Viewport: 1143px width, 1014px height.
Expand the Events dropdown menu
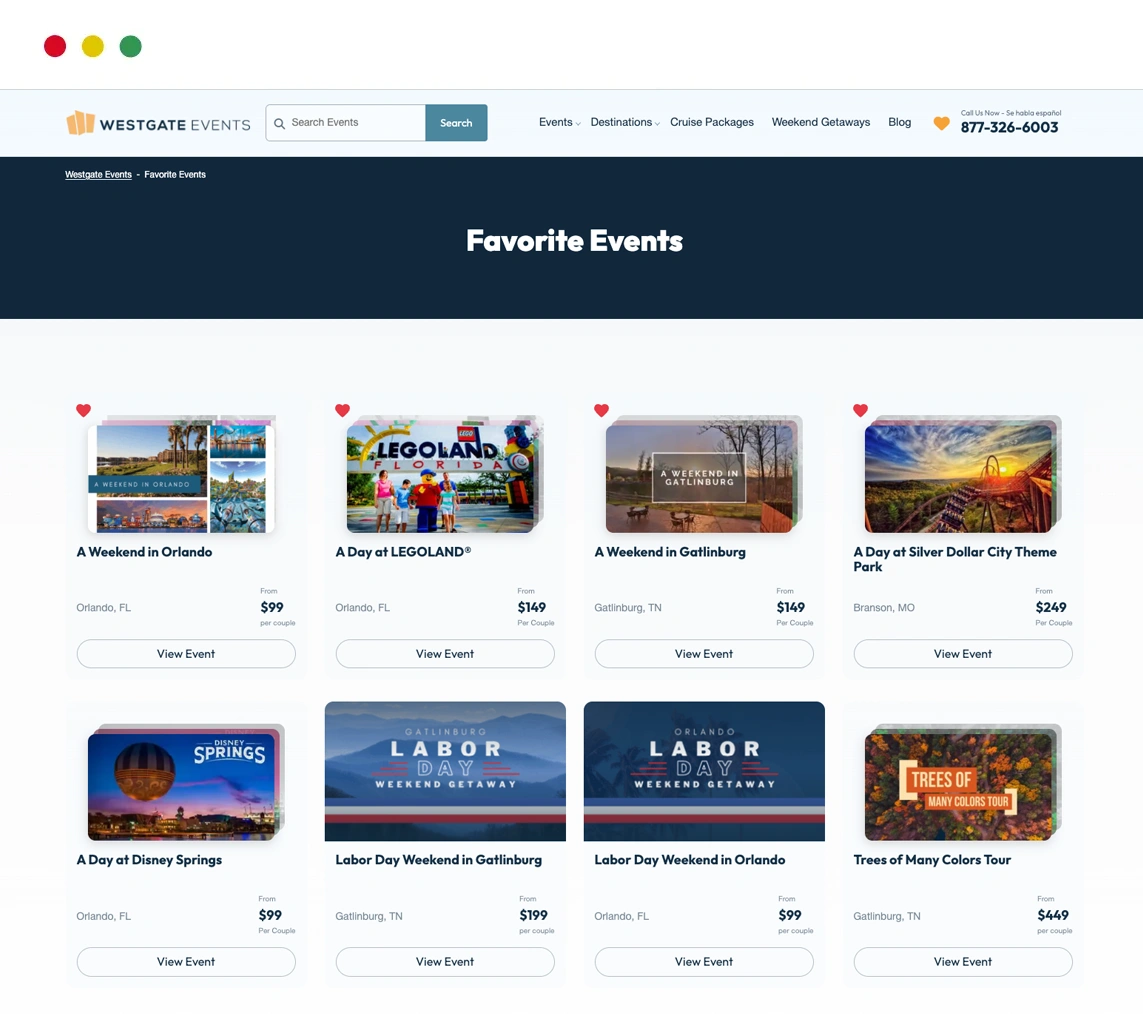(560, 122)
